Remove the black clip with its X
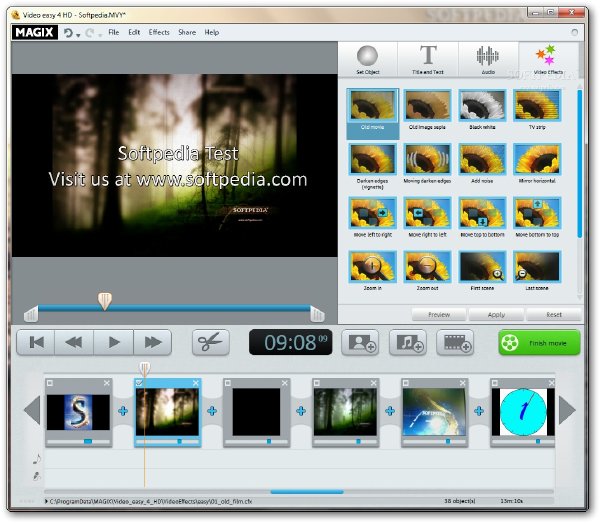Screen dimensions: 600x523 coord(285,383)
